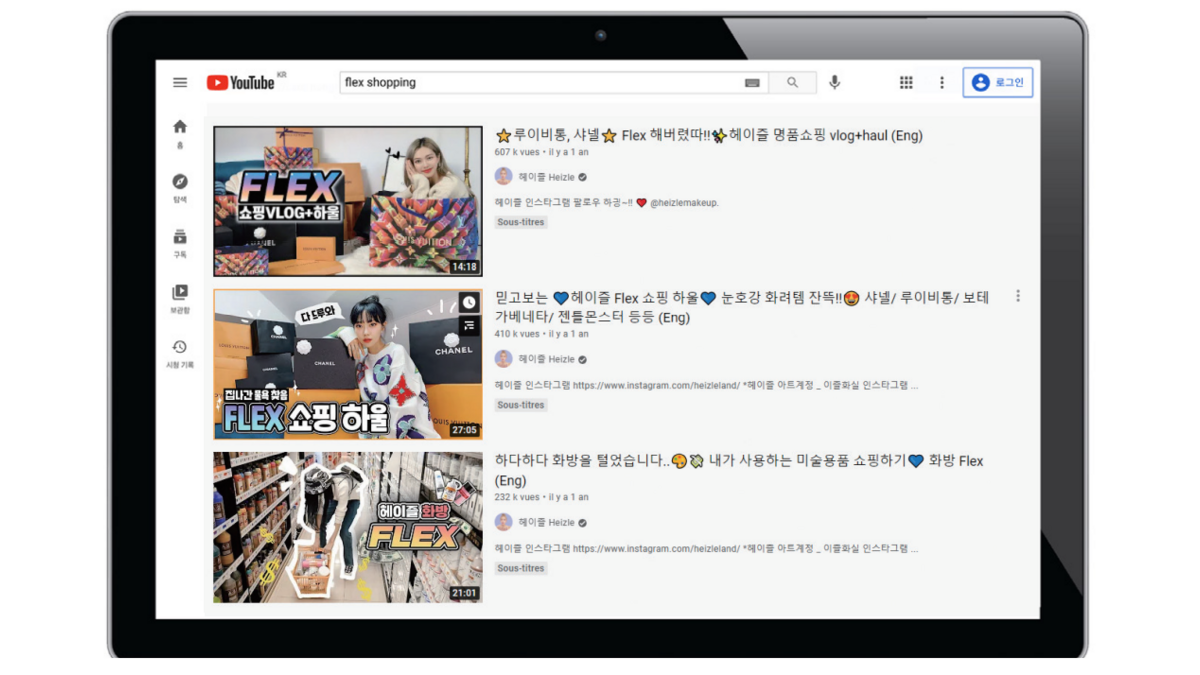1200x675 pixels.
Task: Click add-to-queue icon on second thumbnail
Action: (x=469, y=326)
